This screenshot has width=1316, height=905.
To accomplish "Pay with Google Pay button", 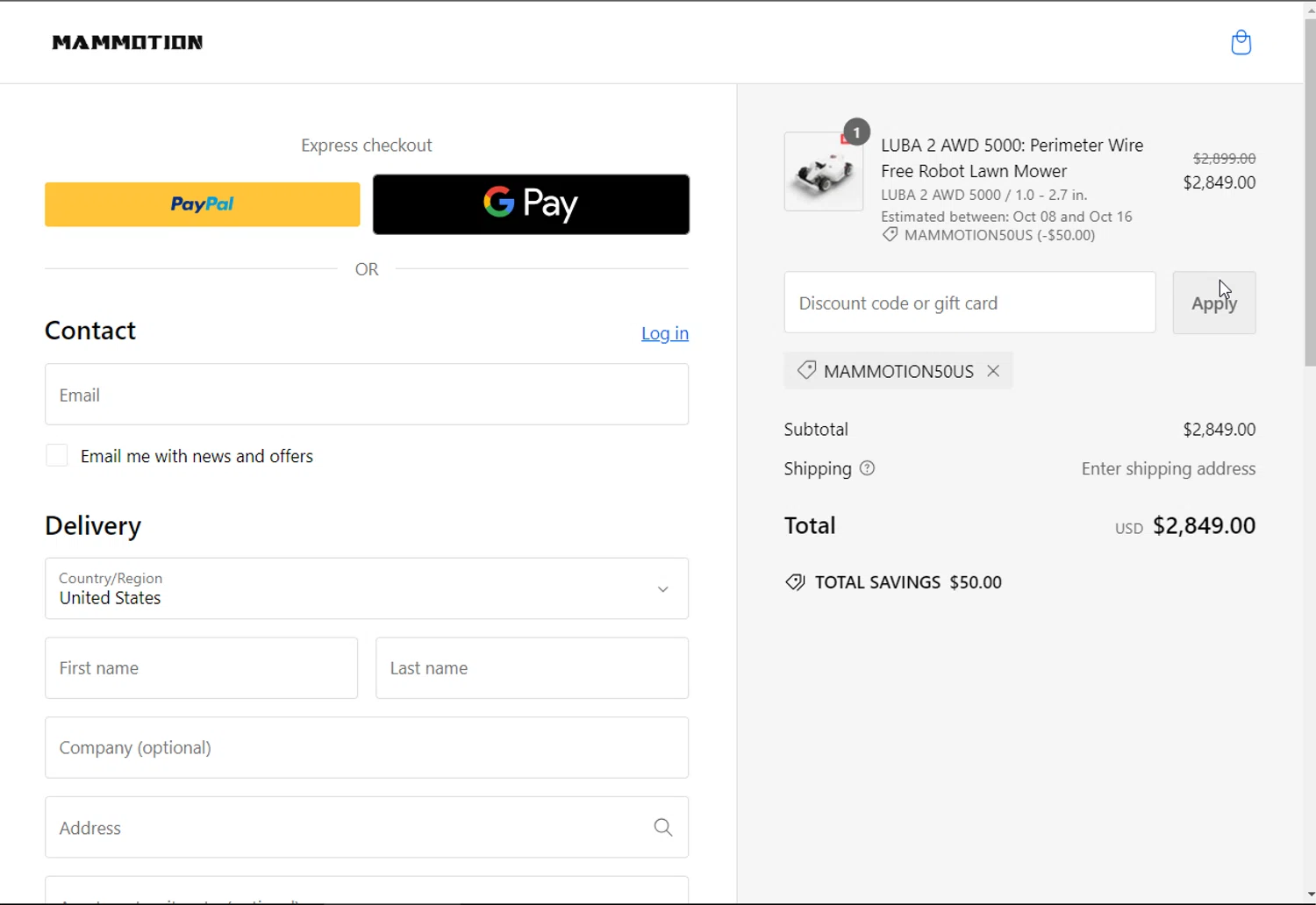I will 531,204.
